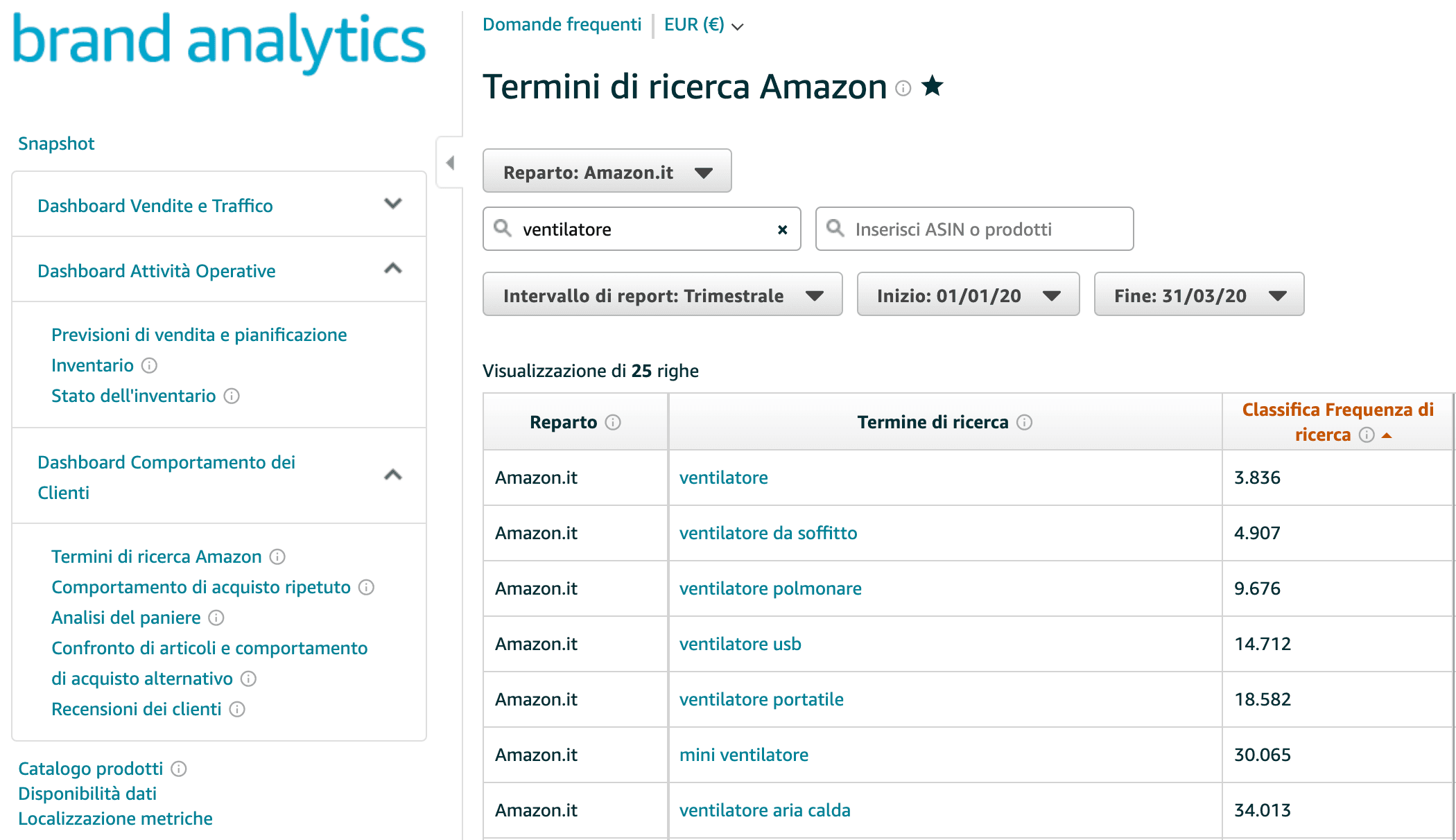Open the Reparto: Amazon.it dropdown

tap(607, 171)
